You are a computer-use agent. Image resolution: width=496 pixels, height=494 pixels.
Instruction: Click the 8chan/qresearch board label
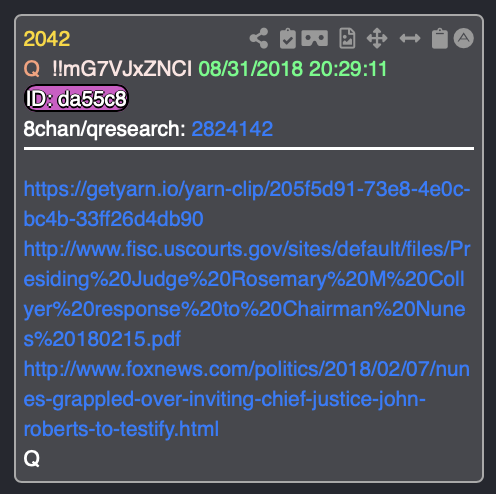(104, 129)
